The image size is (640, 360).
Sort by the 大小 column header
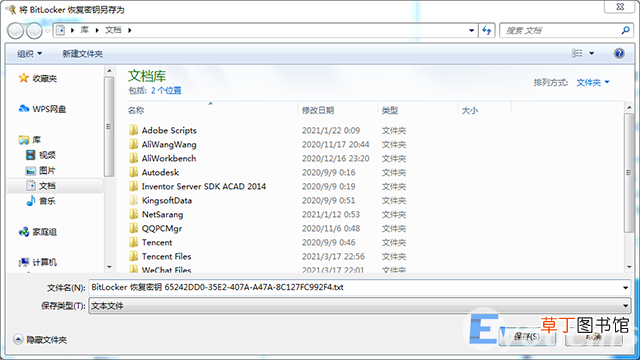pyautogui.click(x=470, y=110)
